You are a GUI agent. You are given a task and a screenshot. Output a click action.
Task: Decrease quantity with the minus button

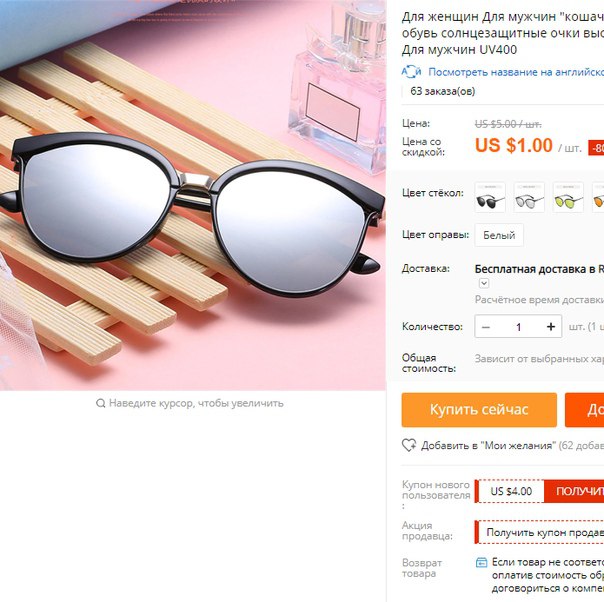point(486,327)
